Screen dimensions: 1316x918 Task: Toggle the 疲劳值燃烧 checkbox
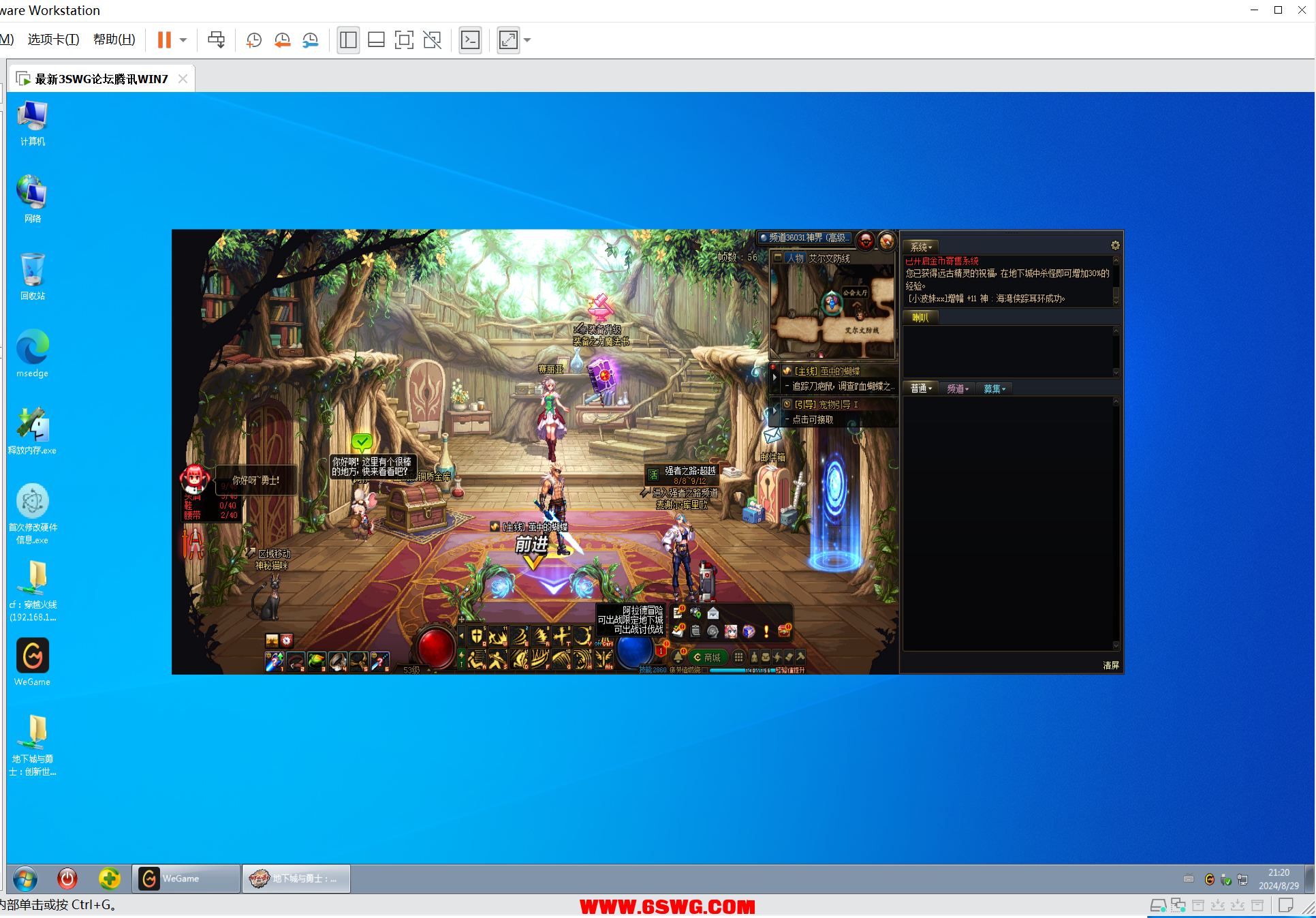coord(704,671)
